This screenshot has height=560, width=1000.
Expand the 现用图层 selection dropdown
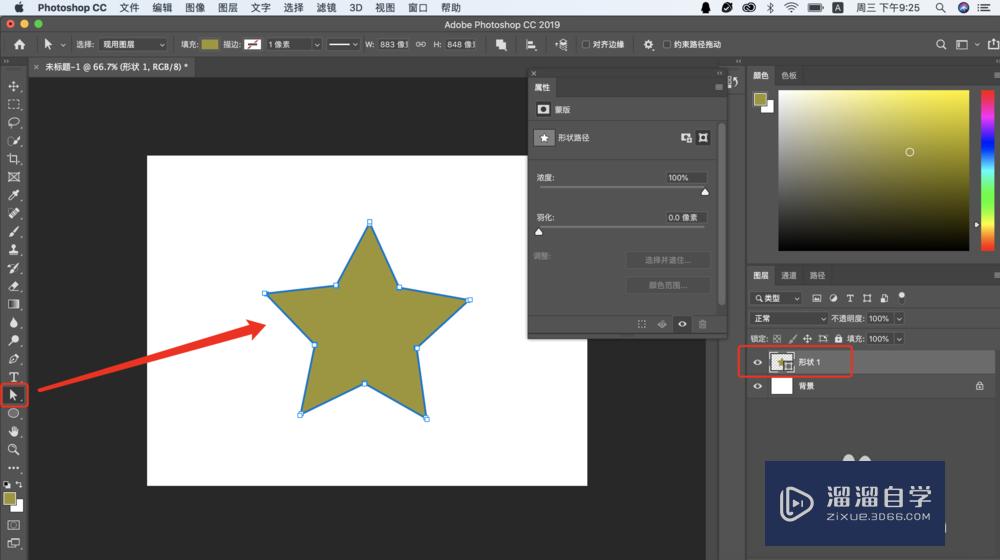pos(133,45)
